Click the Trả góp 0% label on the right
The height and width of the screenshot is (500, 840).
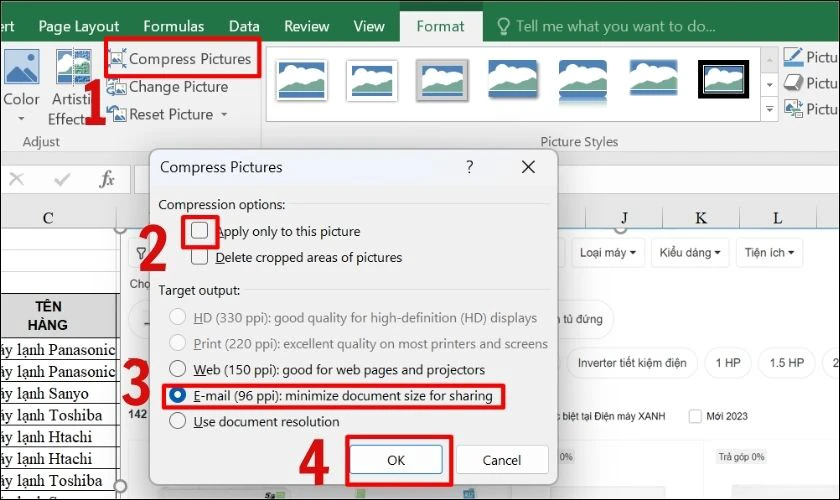(741, 457)
